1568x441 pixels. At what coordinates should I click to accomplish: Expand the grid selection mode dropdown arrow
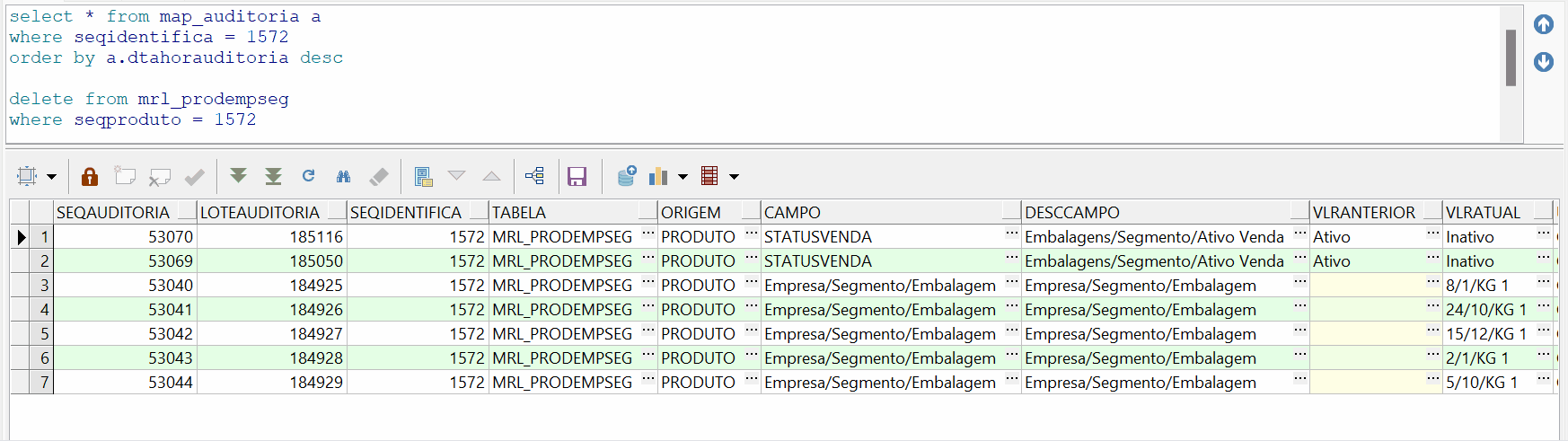tap(51, 177)
